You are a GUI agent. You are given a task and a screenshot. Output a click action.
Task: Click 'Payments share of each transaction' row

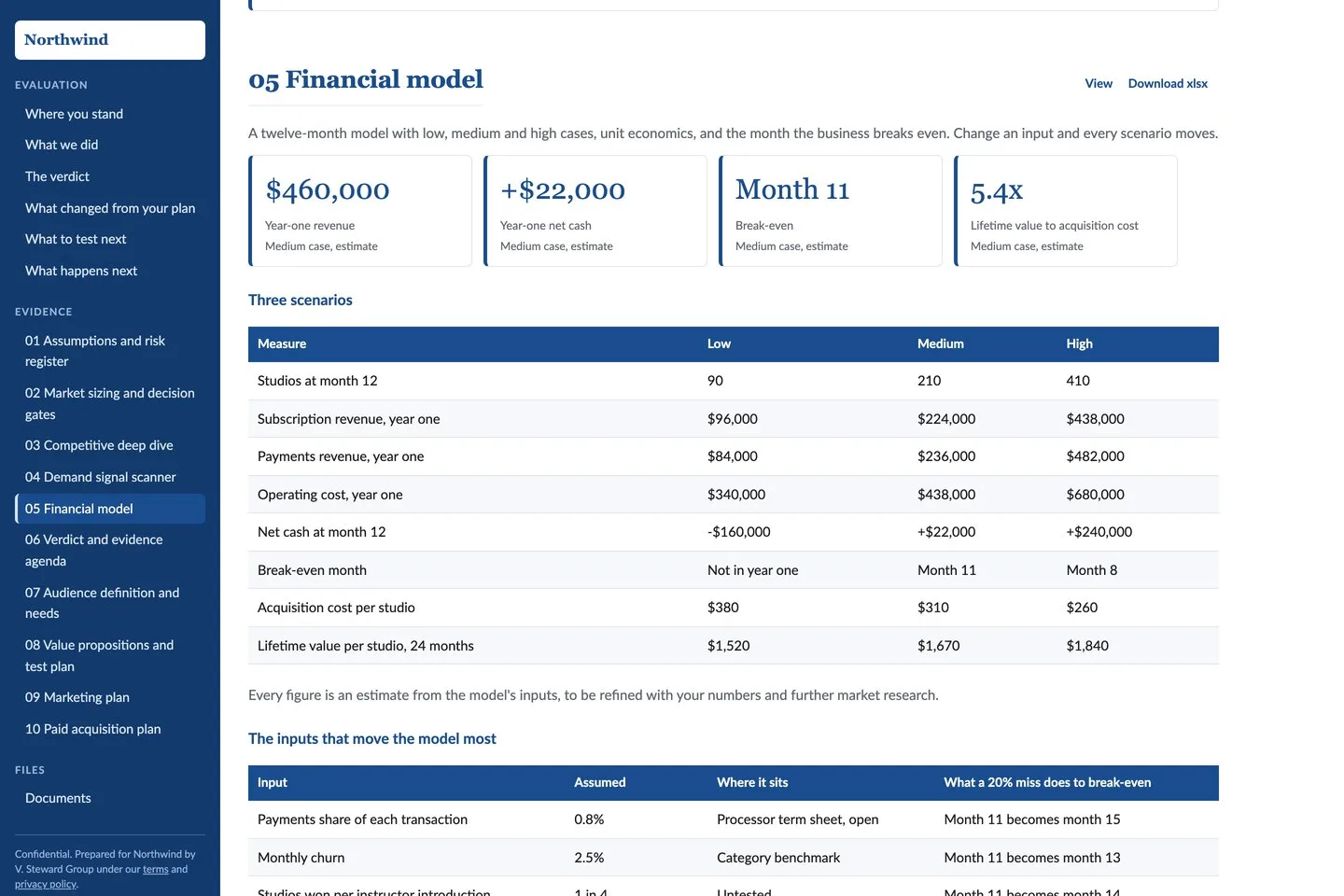coord(734,819)
